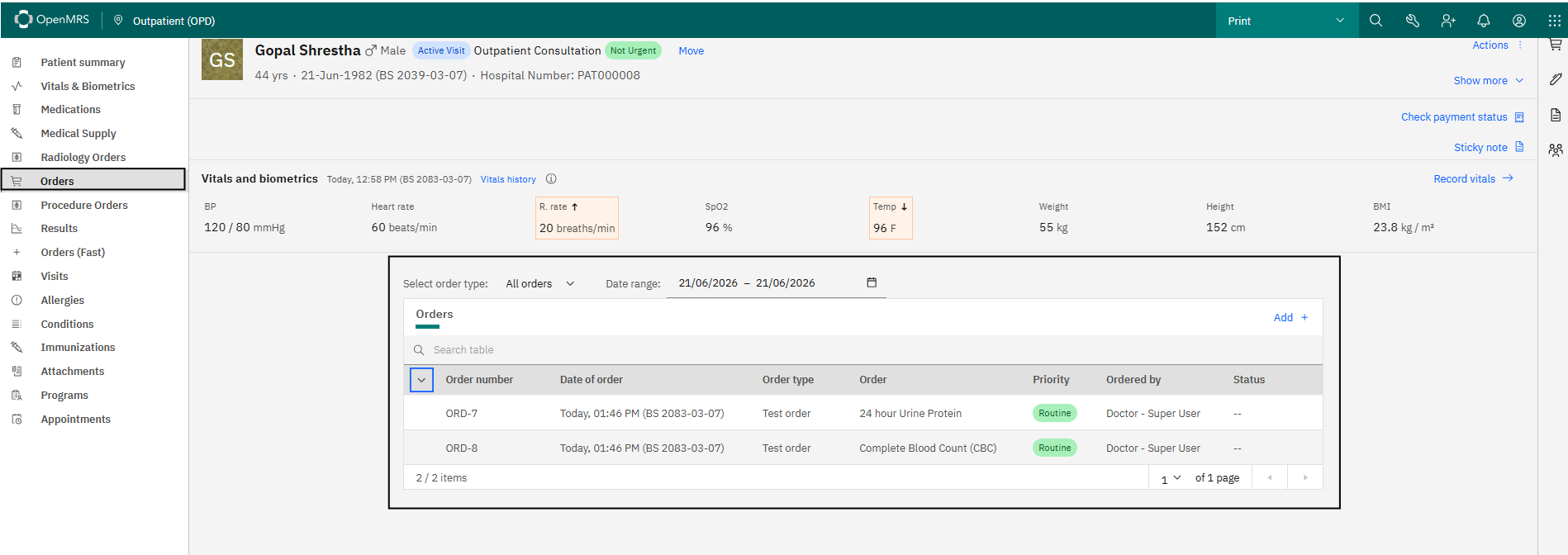This screenshot has height=555, width=1568.
Task: Open Procedure Orders in sidebar
Action: (x=84, y=206)
